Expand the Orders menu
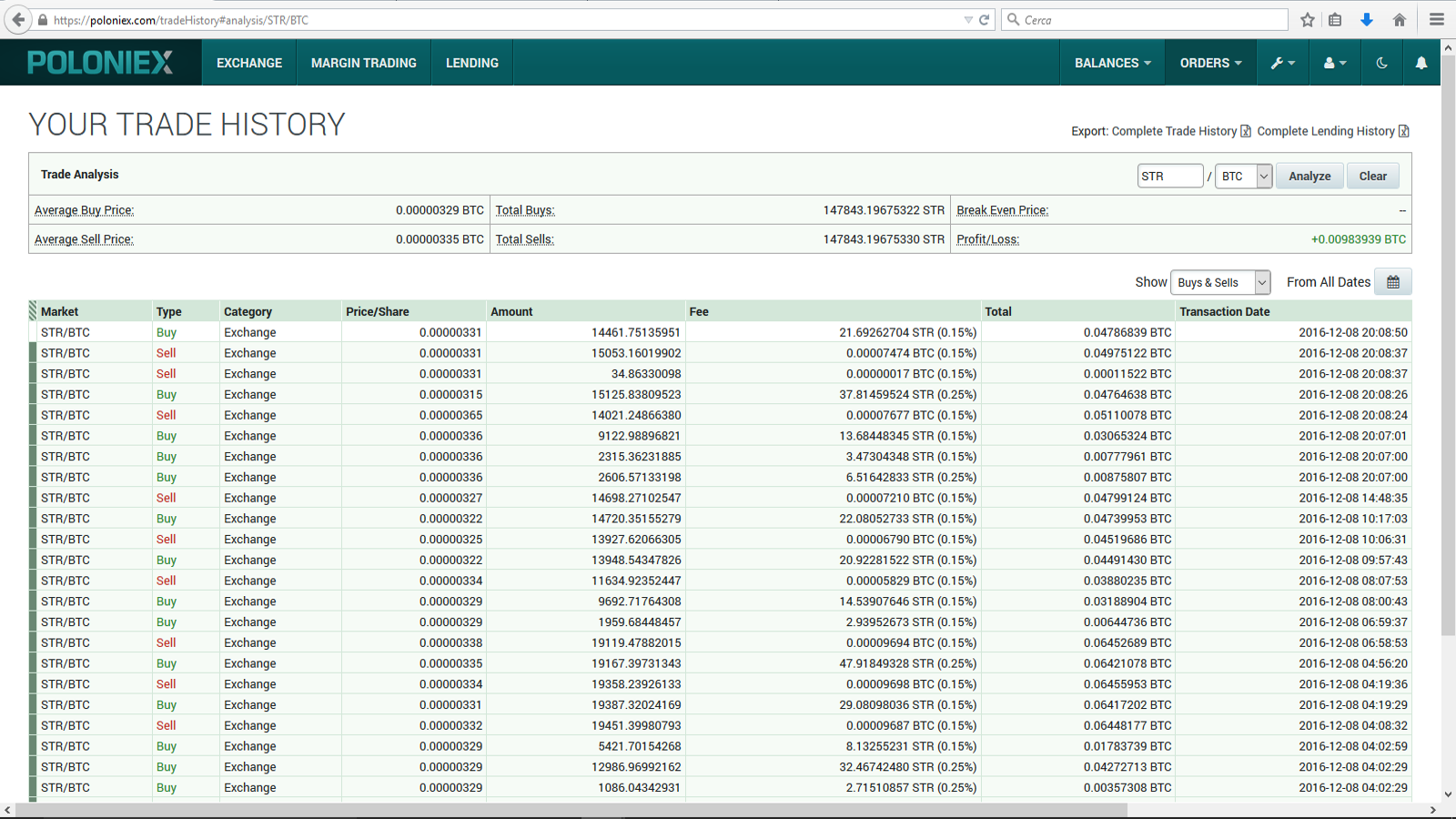 [1211, 63]
